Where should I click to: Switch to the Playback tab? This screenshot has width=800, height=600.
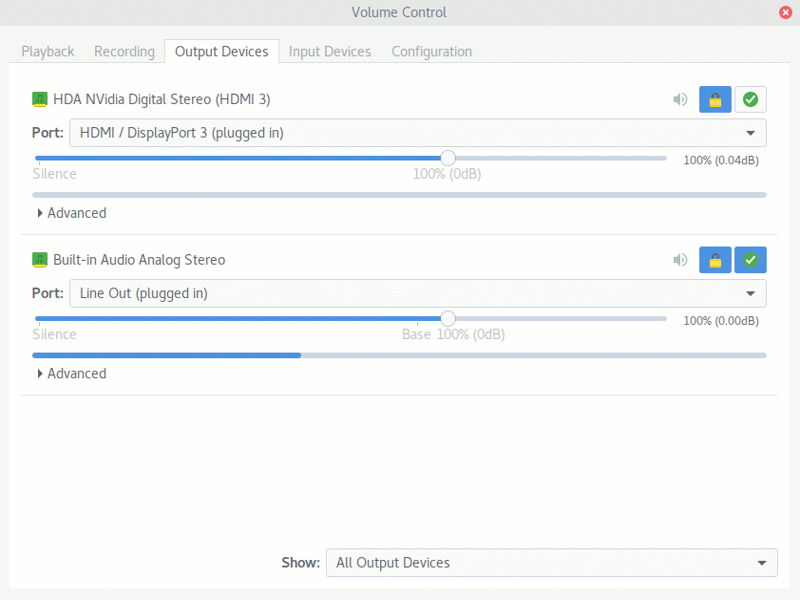pyautogui.click(x=47, y=52)
